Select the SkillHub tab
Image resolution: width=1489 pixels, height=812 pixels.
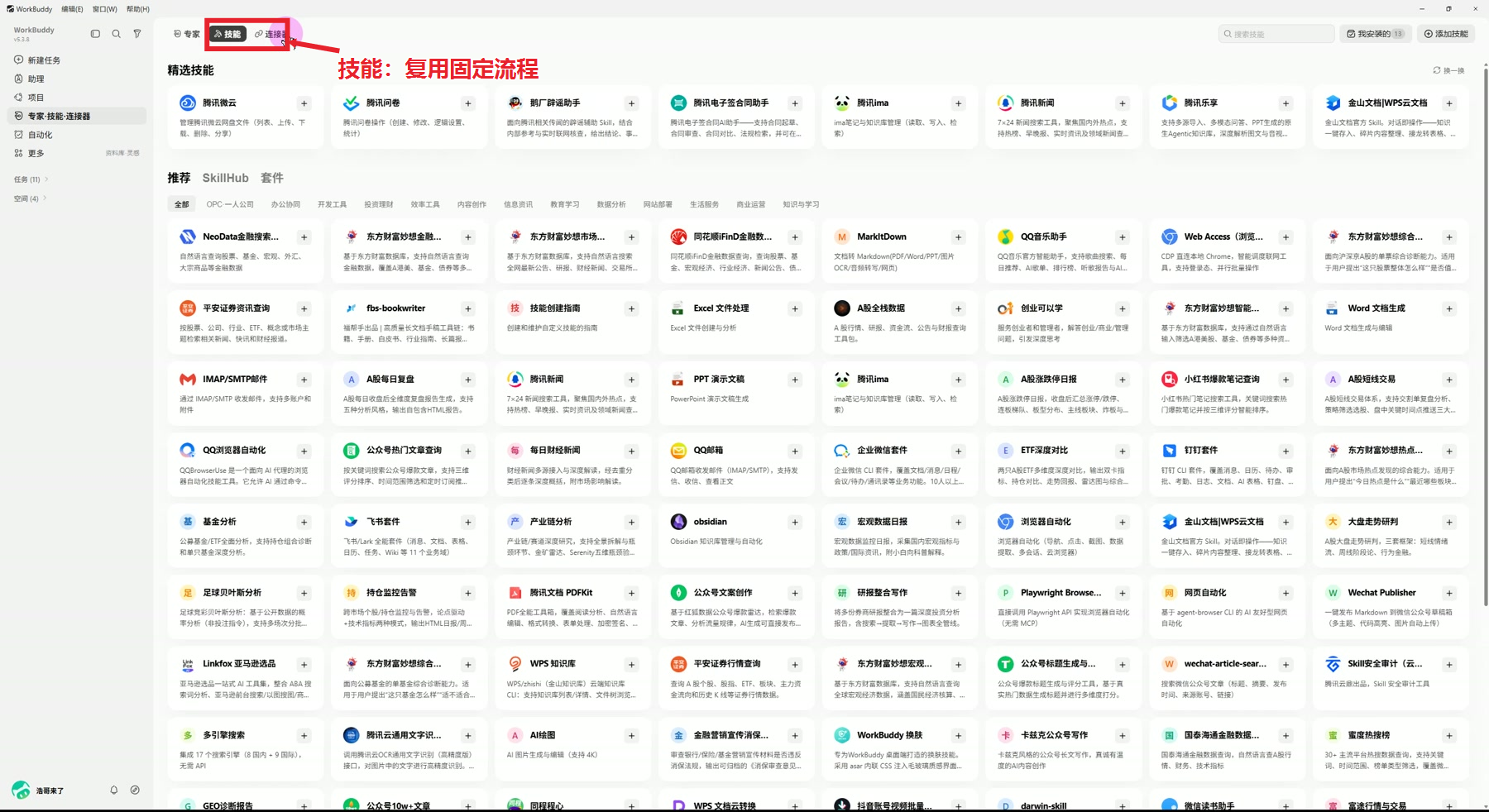(225, 178)
